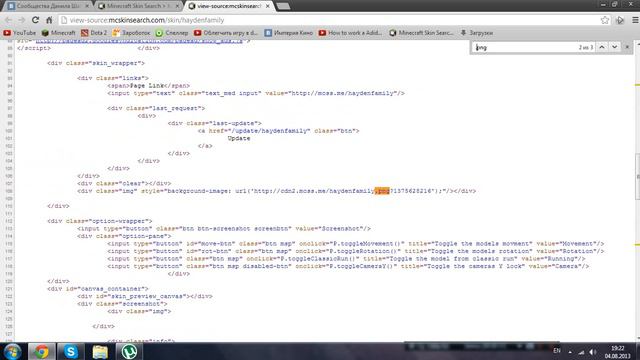Click the browser forward arrow

pos(22,20)
